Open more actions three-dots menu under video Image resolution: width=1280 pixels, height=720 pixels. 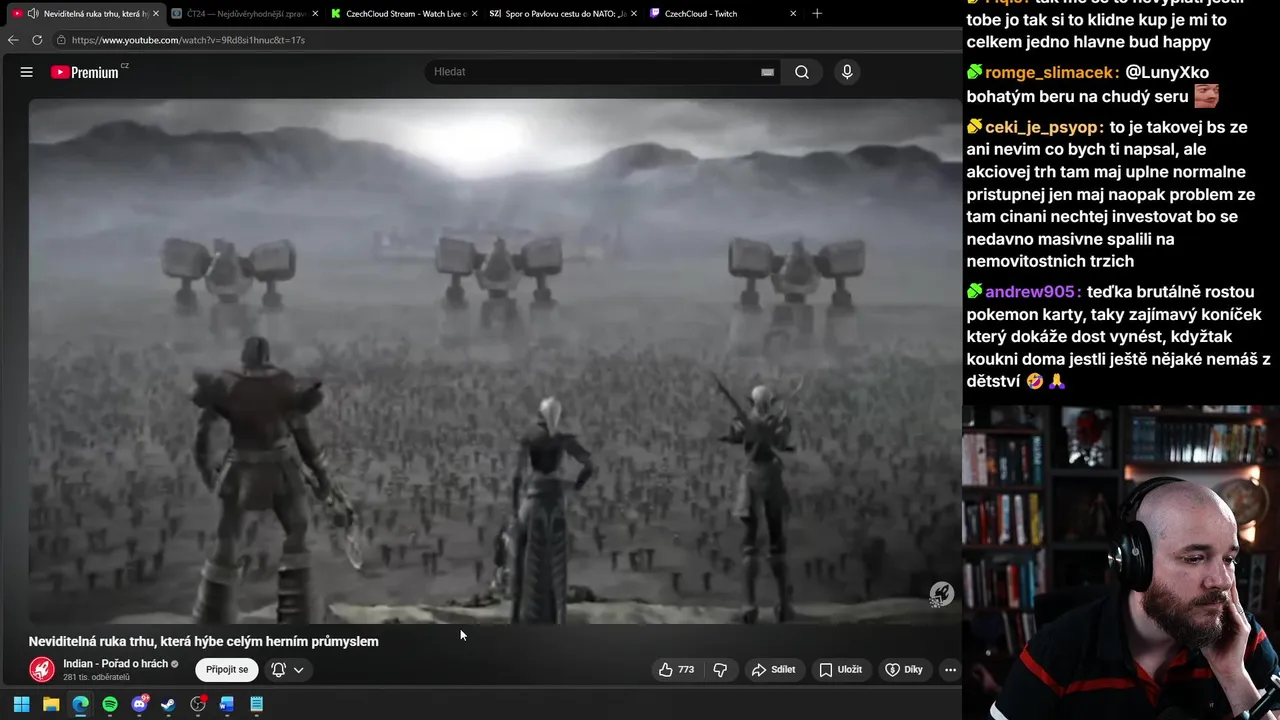point(950,670)
